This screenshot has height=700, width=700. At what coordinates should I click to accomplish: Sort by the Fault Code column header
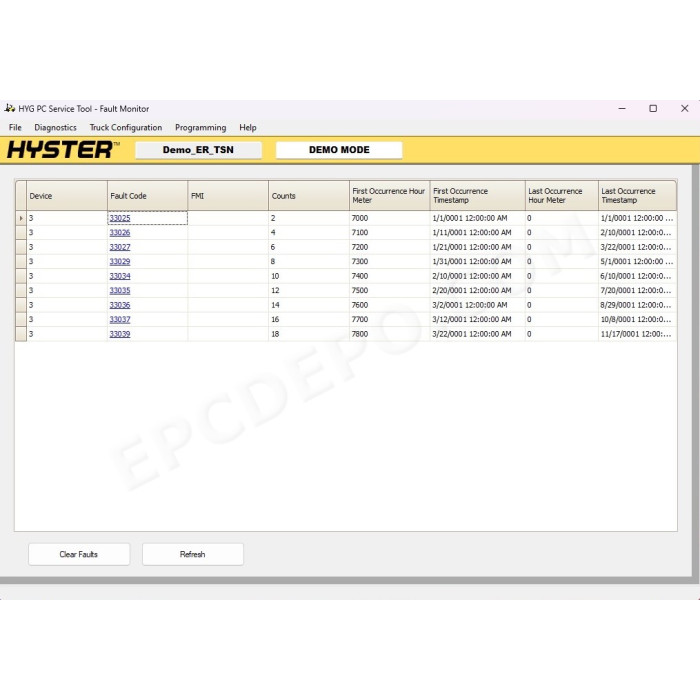click(147, 196)
